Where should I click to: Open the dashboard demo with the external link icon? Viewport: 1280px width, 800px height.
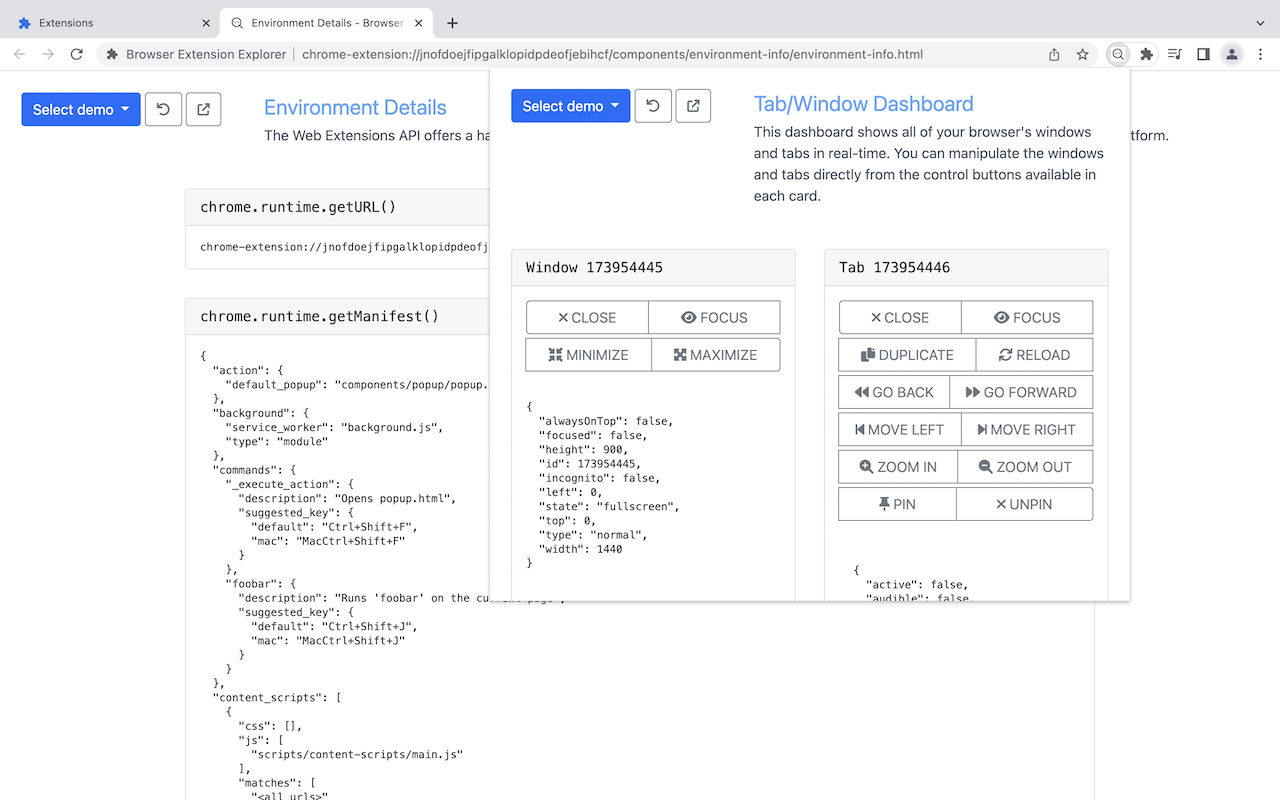coord(693,105)
